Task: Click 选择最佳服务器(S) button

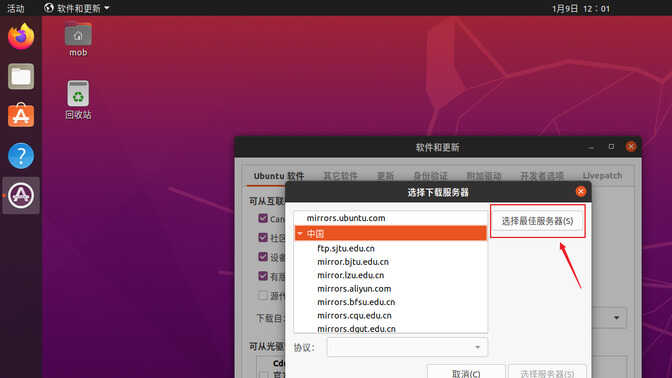Action: 537,221
